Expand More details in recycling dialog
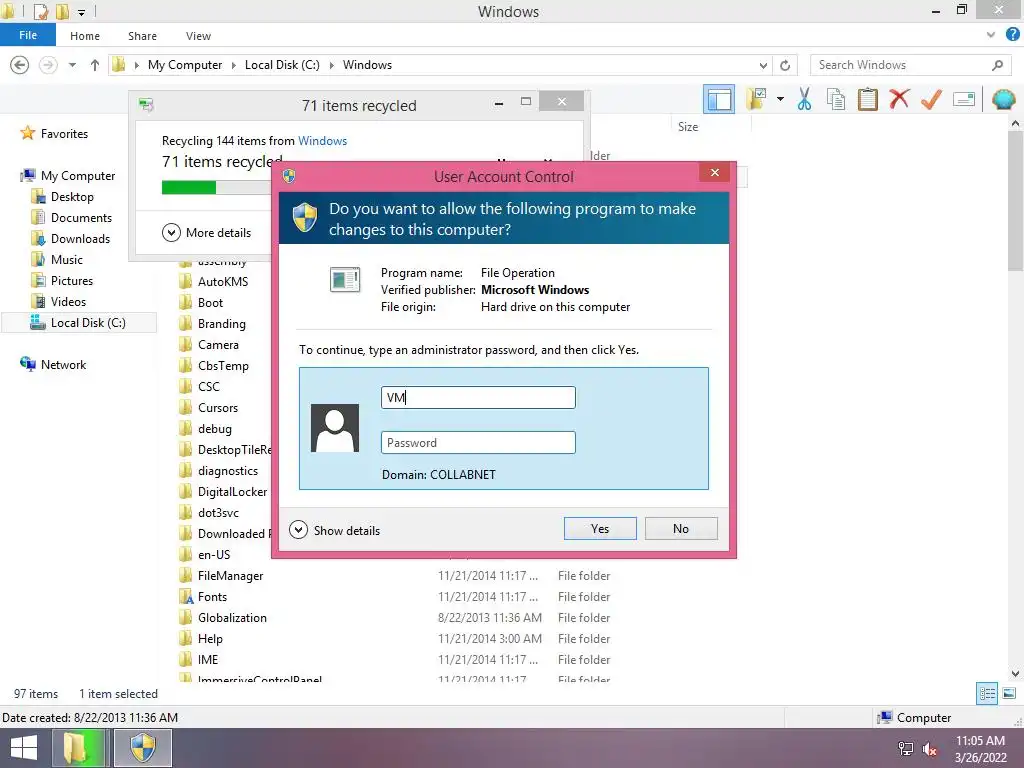This screenshot has width=1024, height=768. tap(206, 232)
